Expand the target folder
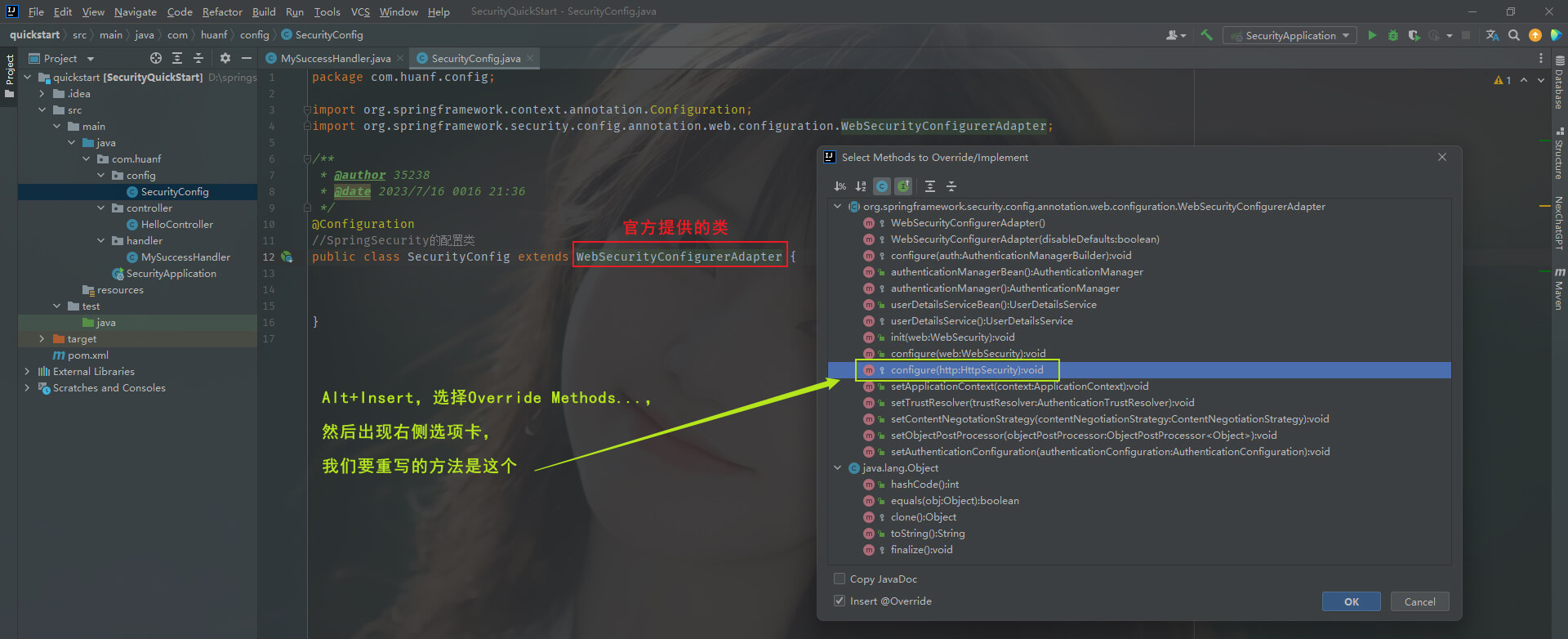The image size is (1568, 639). click(42, 338)
